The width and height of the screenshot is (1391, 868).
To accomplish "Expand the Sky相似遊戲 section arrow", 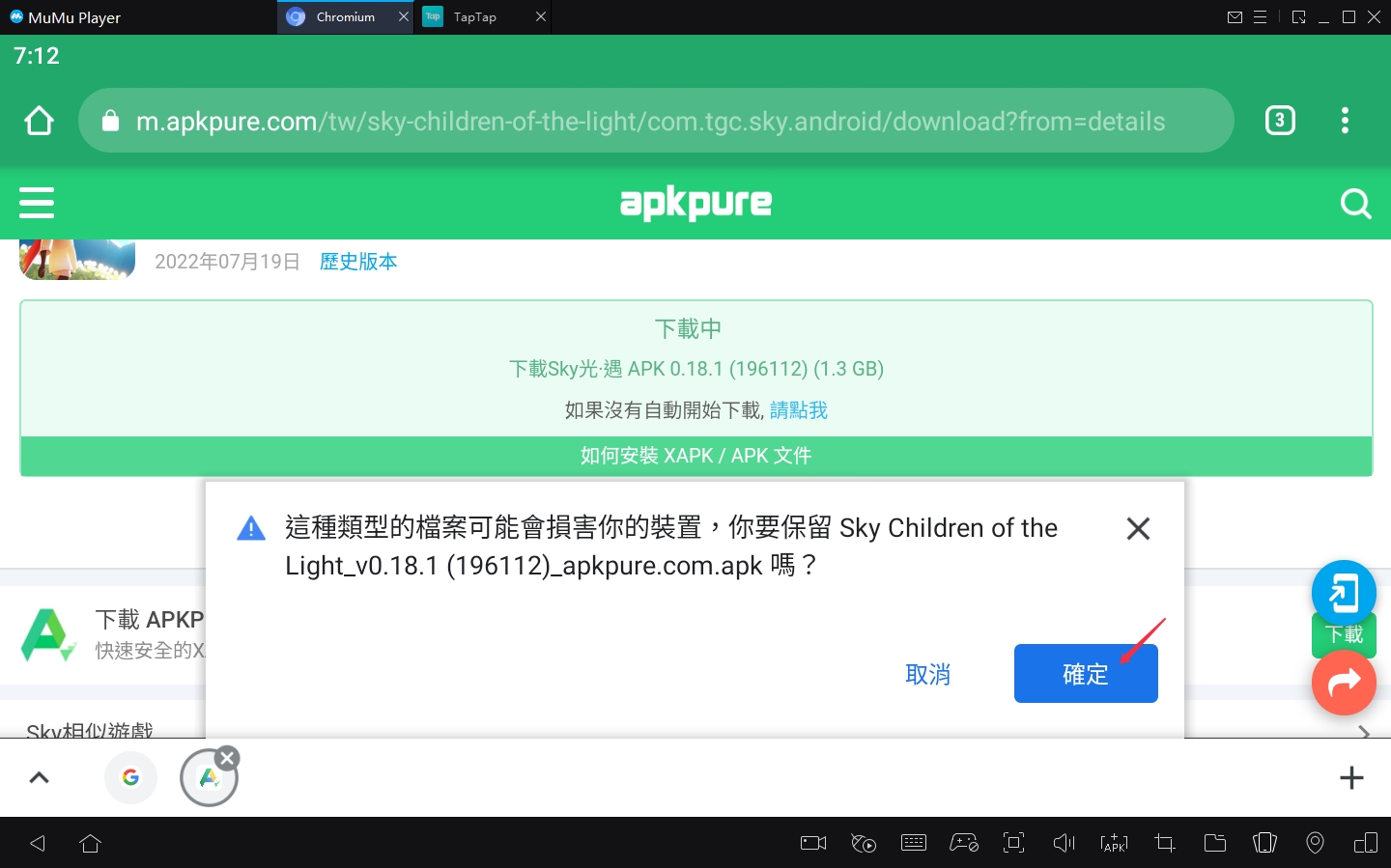I will click(x=1364, y=732).
